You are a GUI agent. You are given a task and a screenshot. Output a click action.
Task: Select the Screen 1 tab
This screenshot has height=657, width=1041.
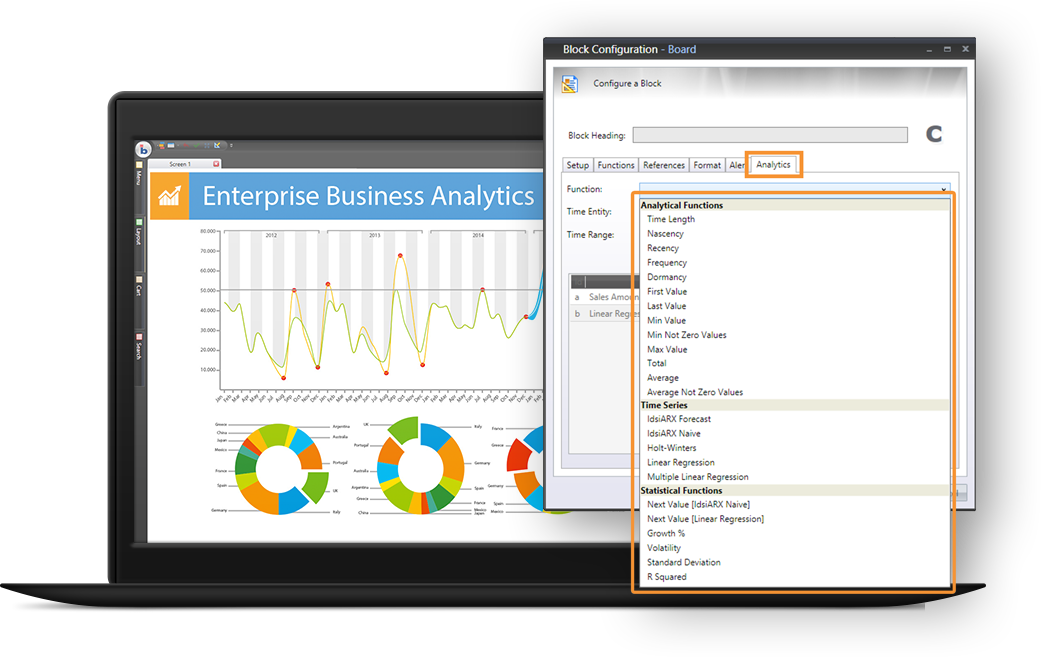coord(180,164)
